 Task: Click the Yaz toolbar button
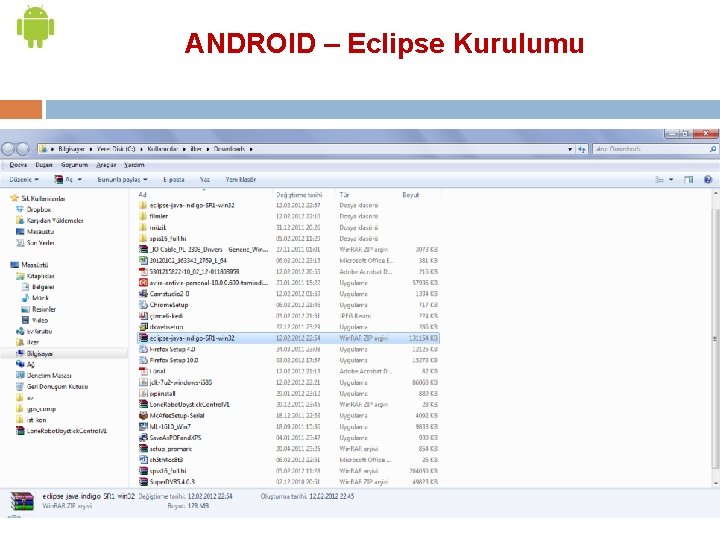[x=205, y=180]
